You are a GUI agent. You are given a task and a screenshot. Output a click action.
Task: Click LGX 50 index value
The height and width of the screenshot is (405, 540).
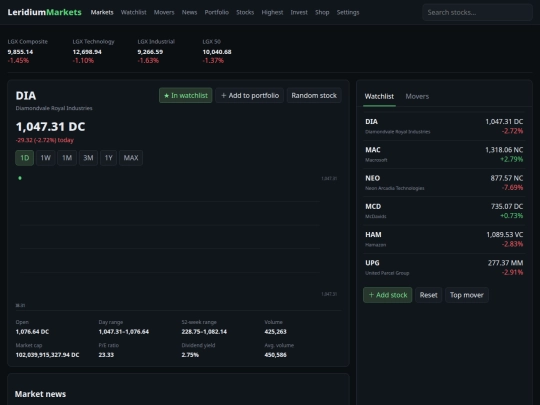217,52
